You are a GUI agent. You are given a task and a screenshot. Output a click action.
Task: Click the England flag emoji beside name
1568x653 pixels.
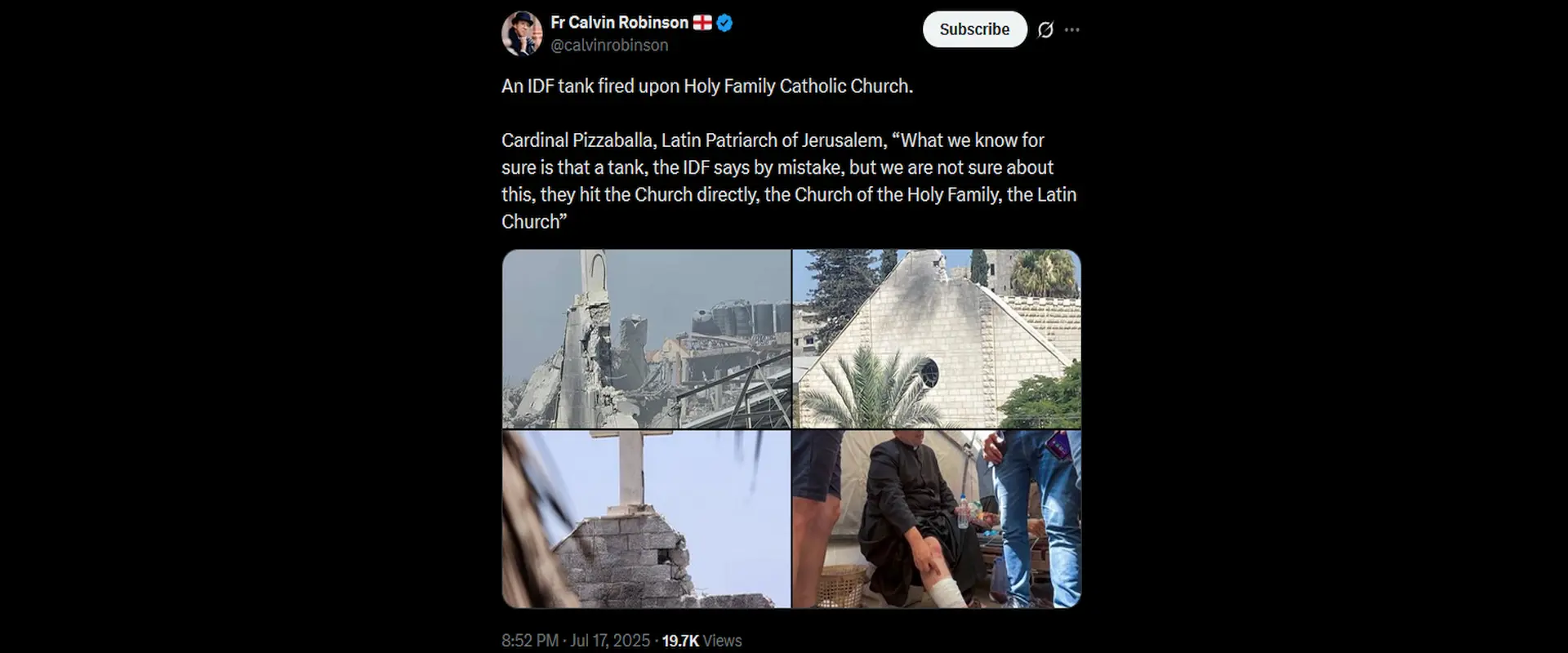point(702,23)
